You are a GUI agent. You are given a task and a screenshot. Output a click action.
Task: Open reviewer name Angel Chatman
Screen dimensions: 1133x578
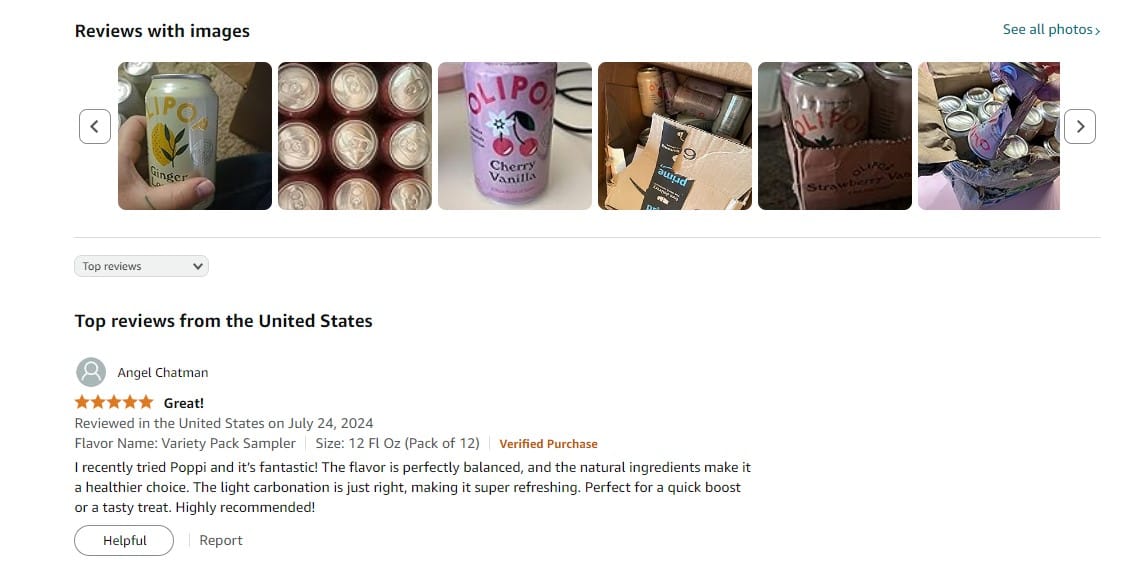163,373
